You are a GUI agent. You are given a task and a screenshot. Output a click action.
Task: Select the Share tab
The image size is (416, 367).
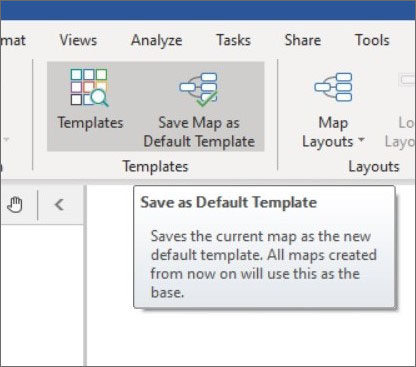pos(303,40)
